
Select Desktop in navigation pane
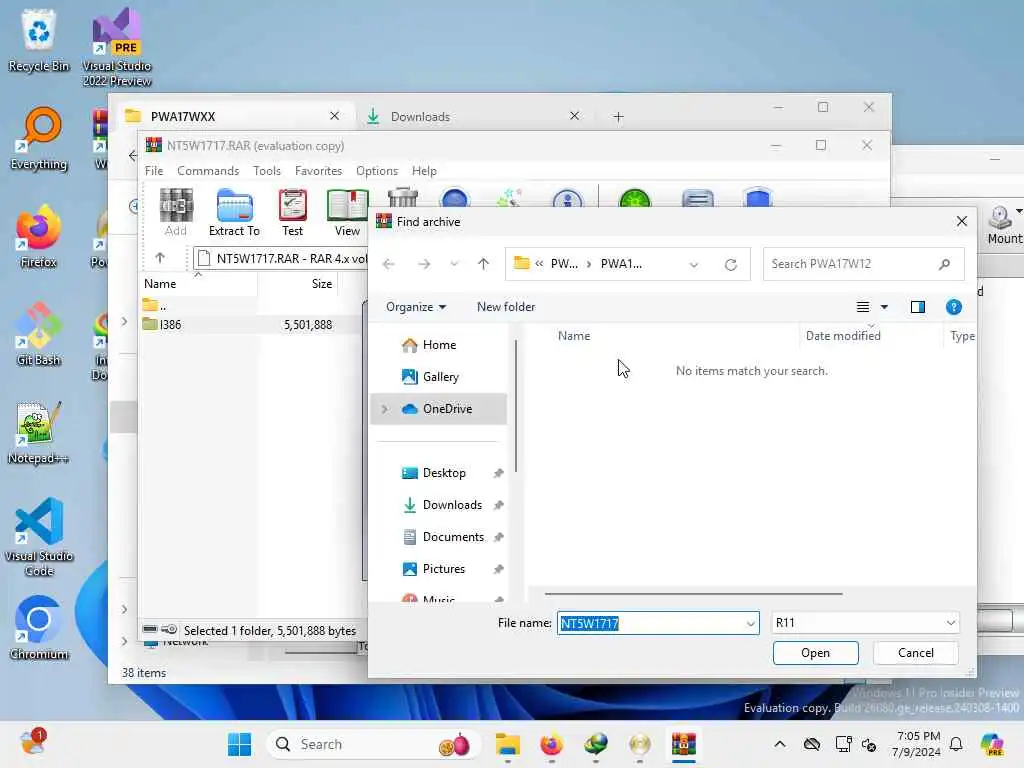pos(439,473)
